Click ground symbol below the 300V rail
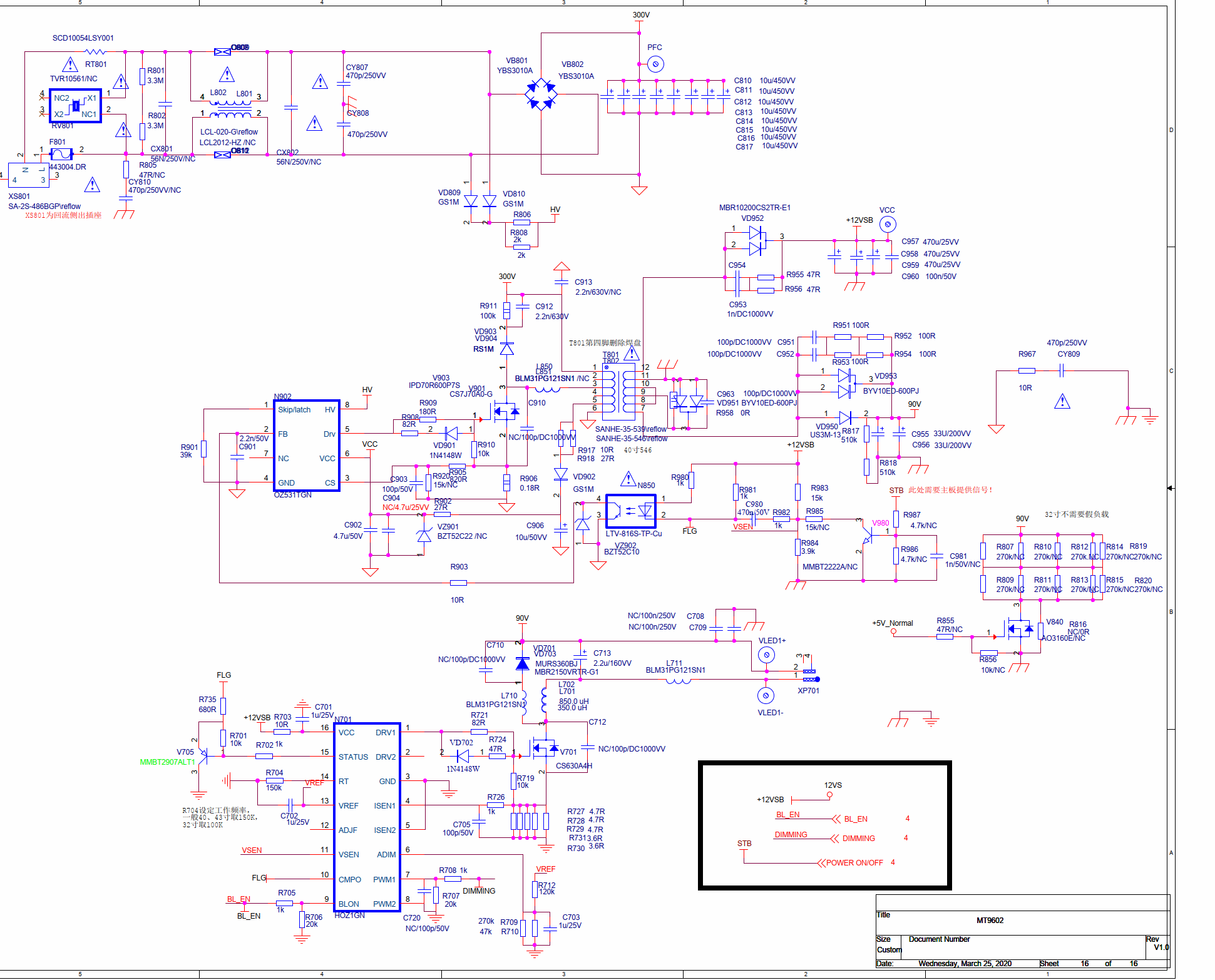This screenshot has width=1215, height=980. pos(639,190)
